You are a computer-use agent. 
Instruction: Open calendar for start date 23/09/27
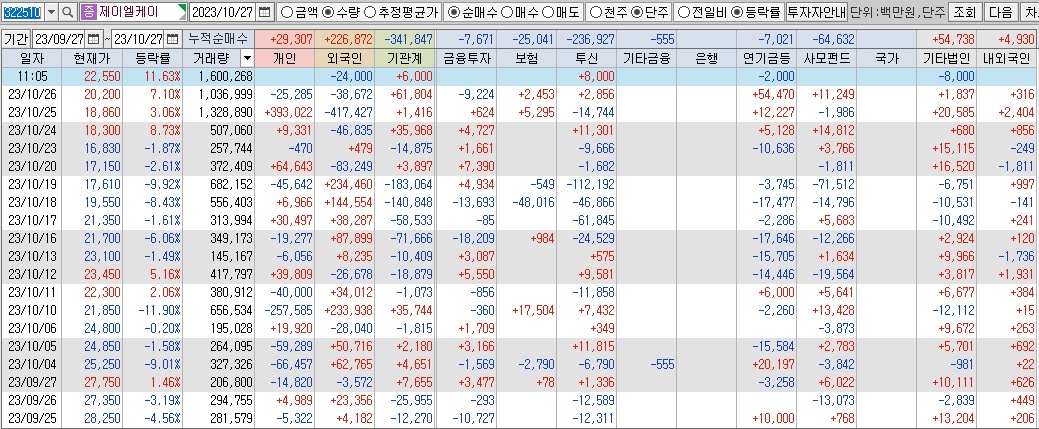pyautogui.click(x=93, y=38)
